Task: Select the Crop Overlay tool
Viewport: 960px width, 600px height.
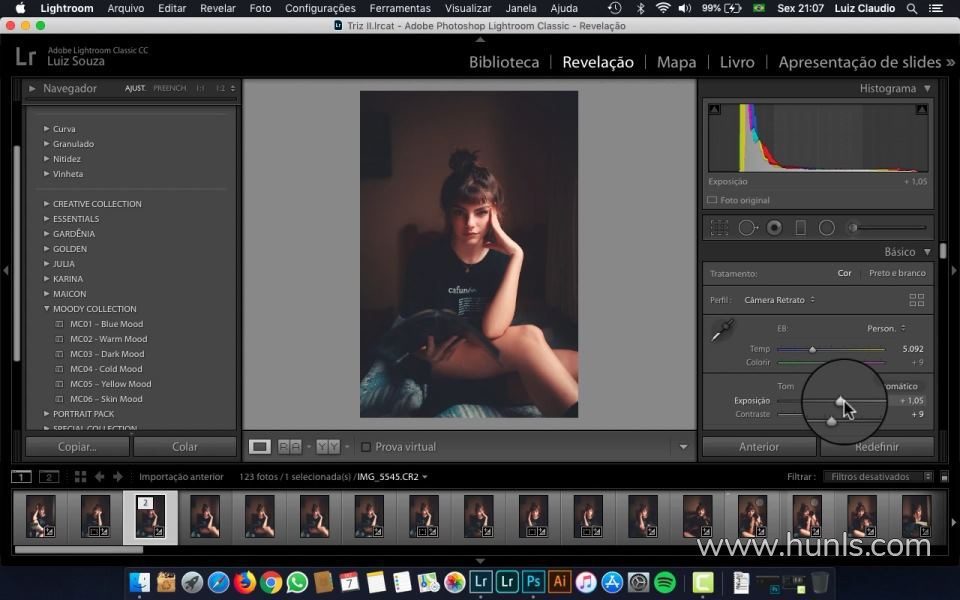Action: tap(719, 228)
